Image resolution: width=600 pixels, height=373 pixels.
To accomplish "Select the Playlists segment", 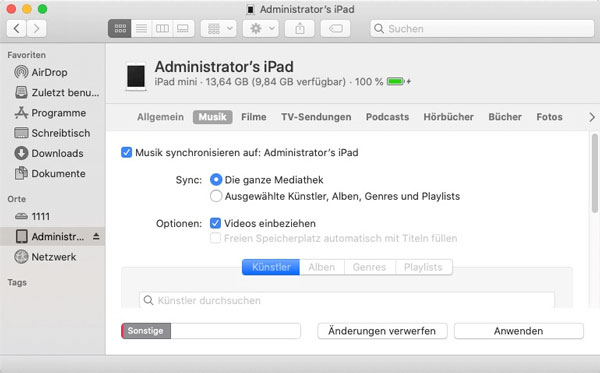I will click(x=424, y=267).
